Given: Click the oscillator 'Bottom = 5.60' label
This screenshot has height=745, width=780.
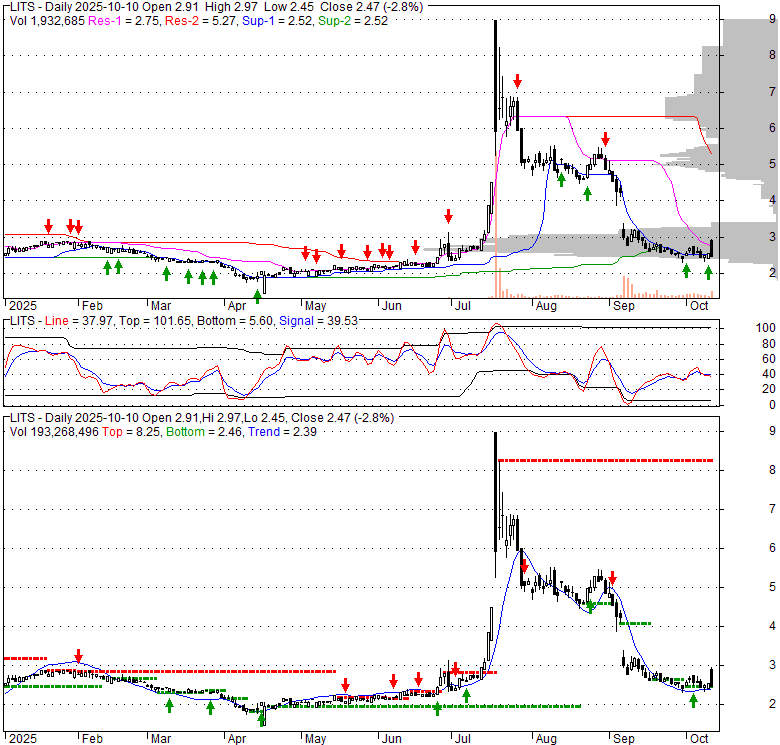Looking at the screenshot, I should [x=235, y=321].
